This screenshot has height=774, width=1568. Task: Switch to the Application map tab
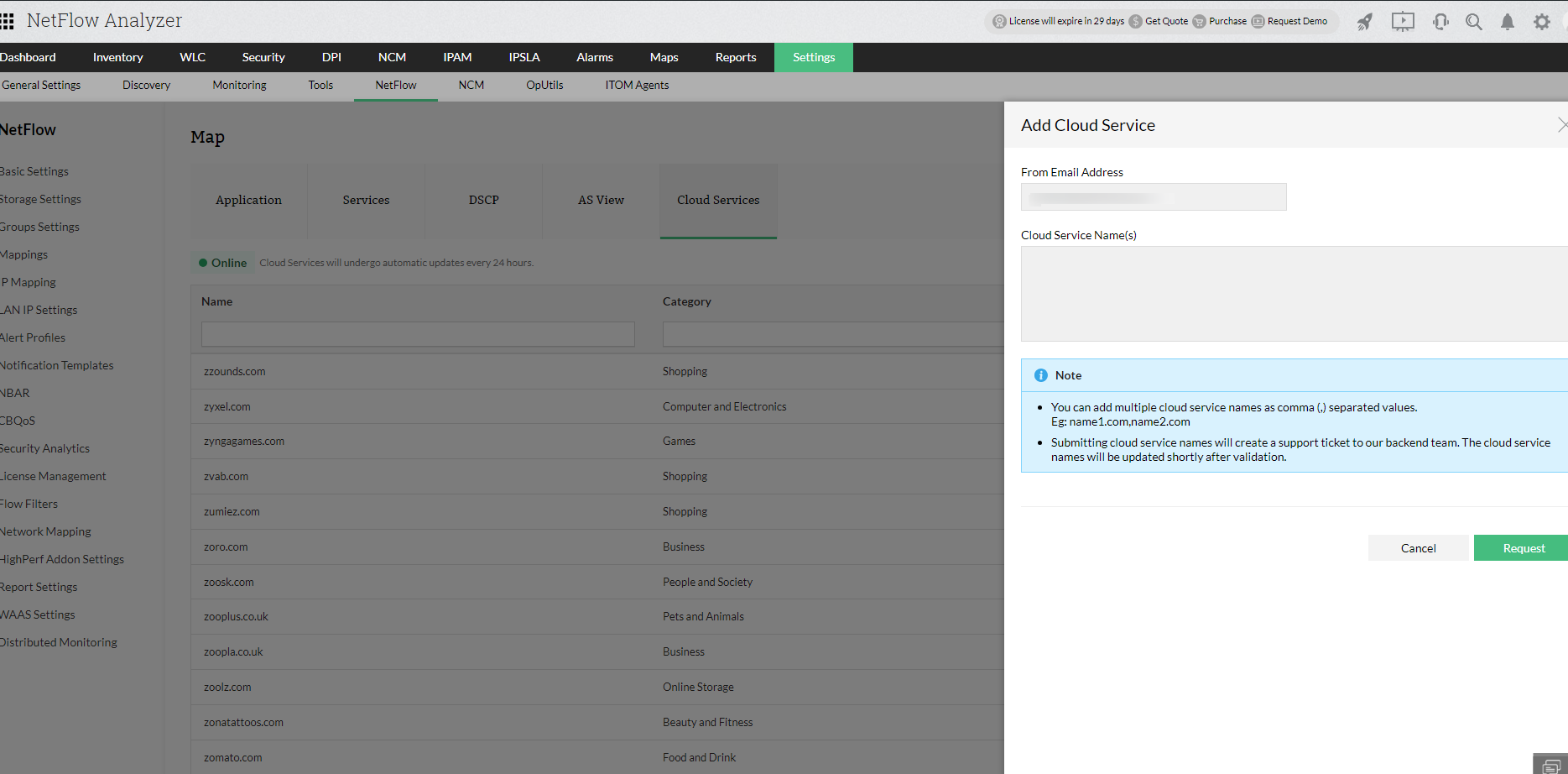point(248,201)
